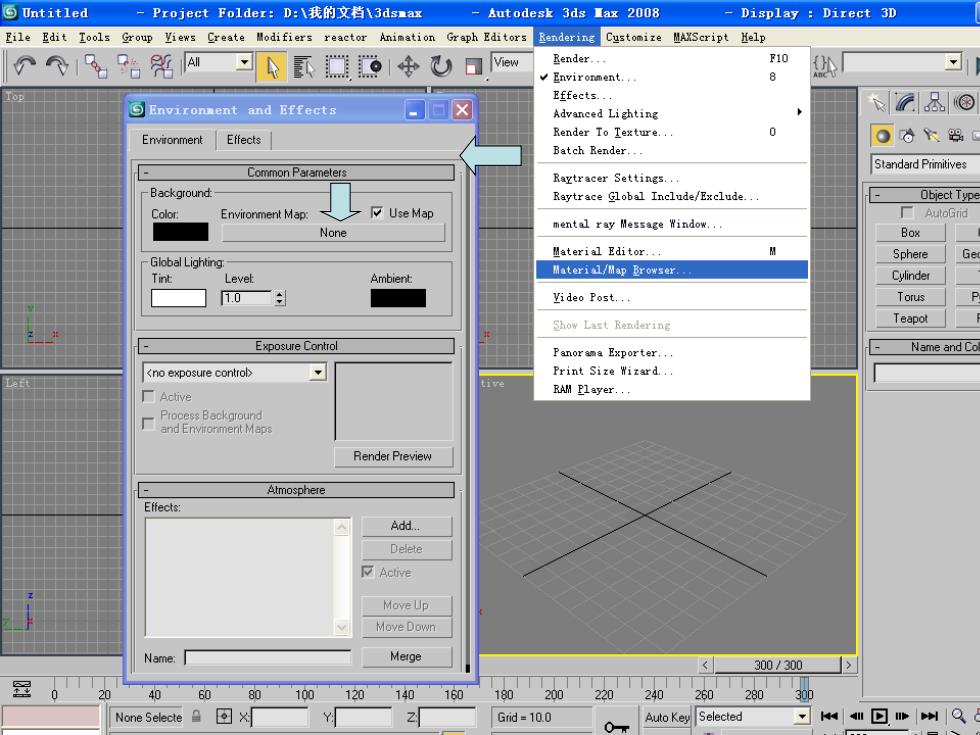Increase Global Lighting Level spinner
This screenshot has height=735, width=980.
click(280, 294)
